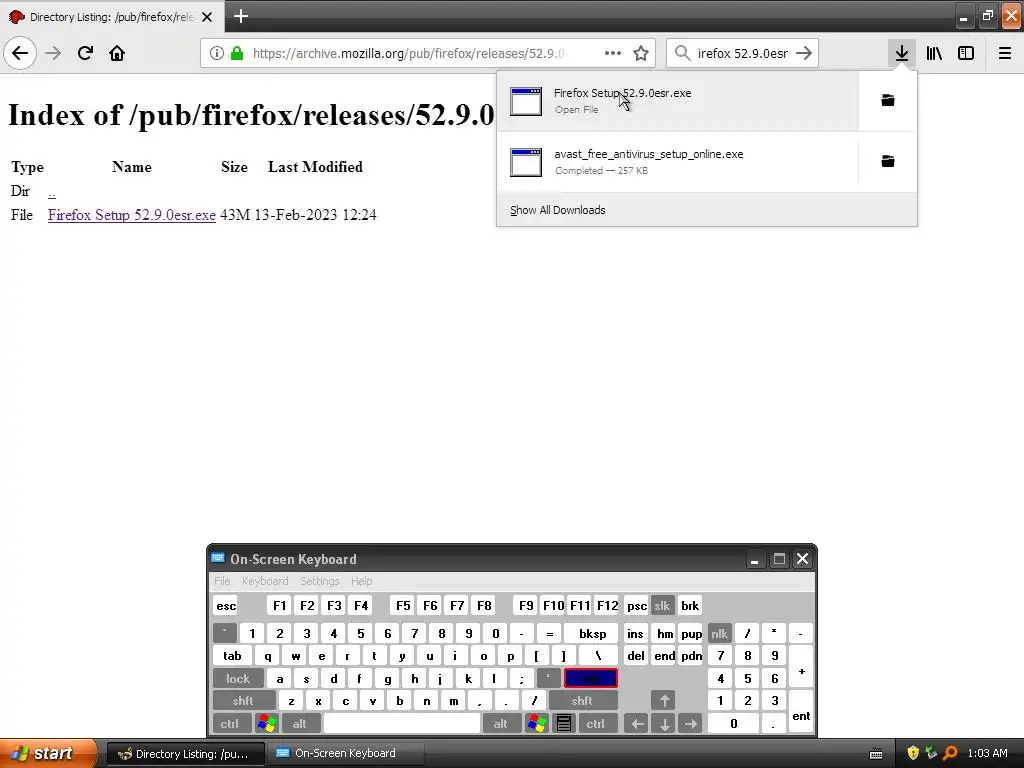Image resolution: width=1024 pixels, height=768 pixels.
Task: Click the green padlock security icon
Action: (x=237, y=53)
